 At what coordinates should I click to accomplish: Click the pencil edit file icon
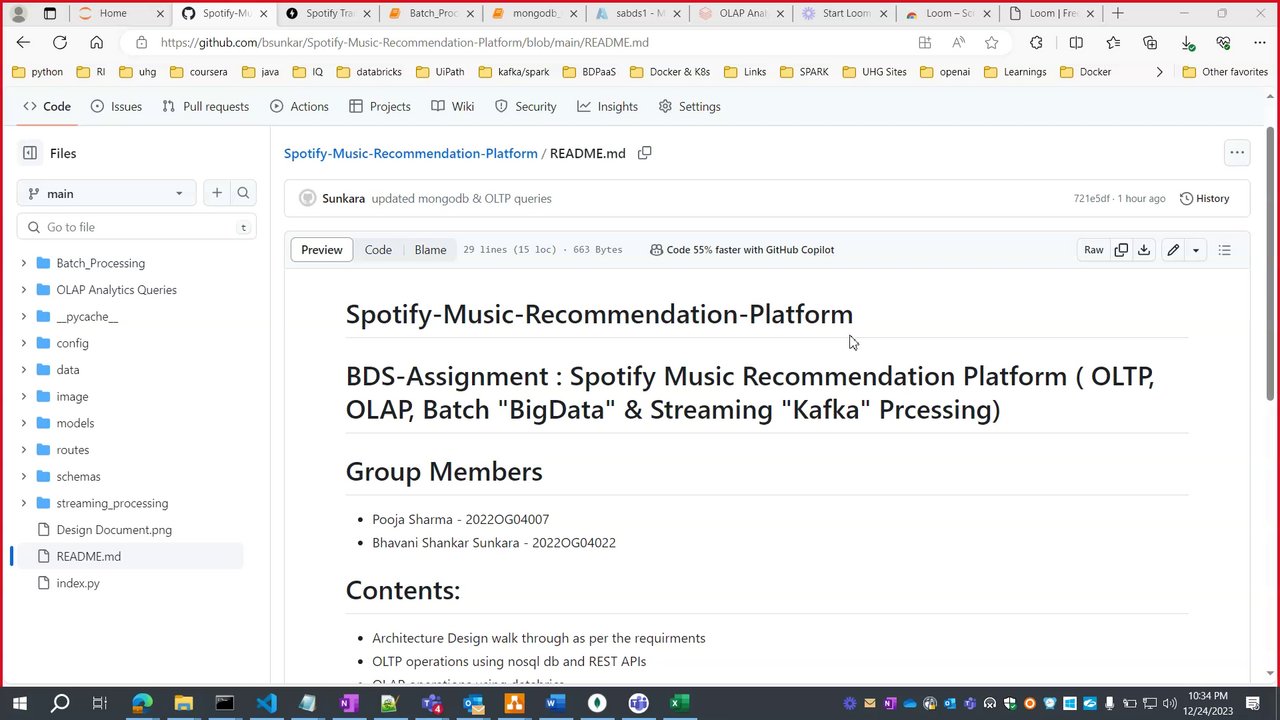tap(1173, 250)
